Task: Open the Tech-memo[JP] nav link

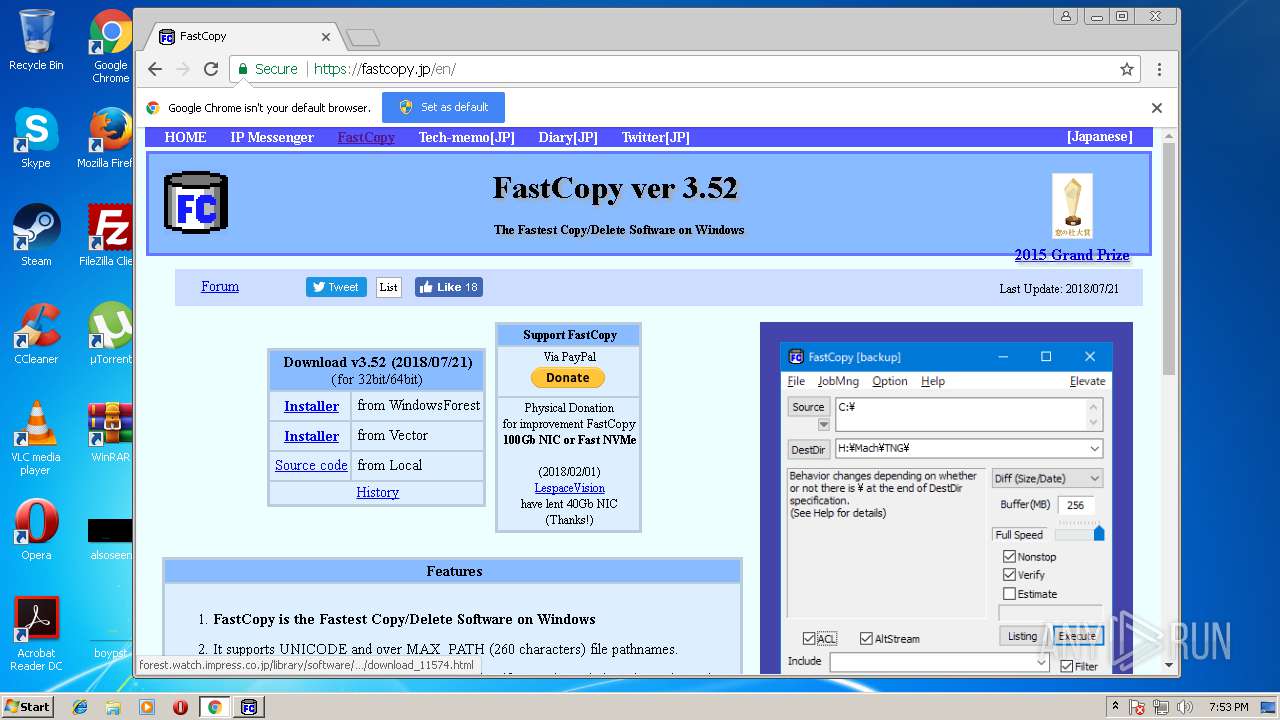Action: point(466,137)
